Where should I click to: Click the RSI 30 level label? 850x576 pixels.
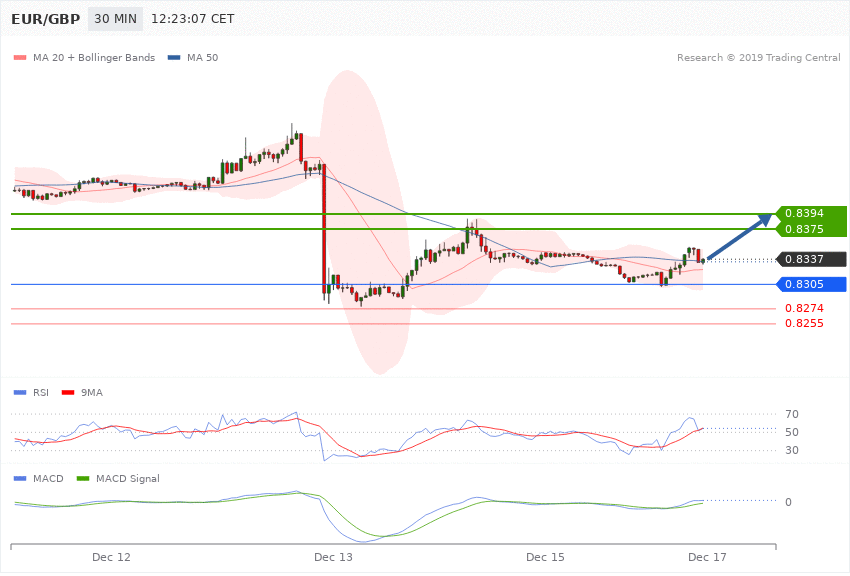coord(791,450)
